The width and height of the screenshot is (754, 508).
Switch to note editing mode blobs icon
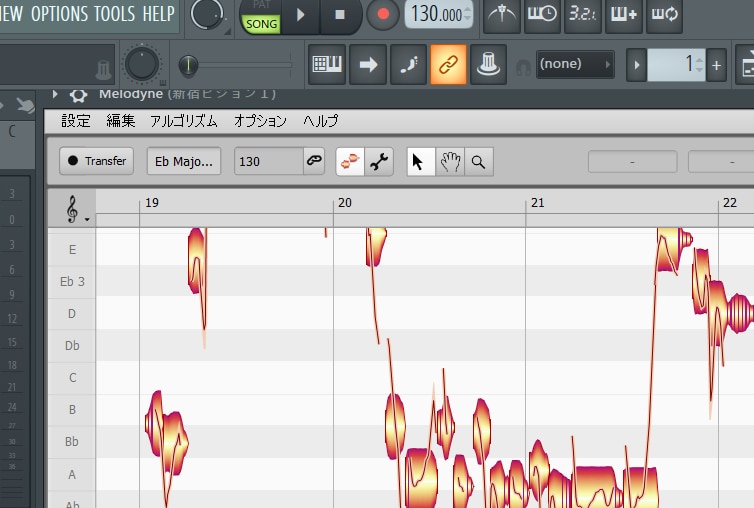(x=350, y=162)
